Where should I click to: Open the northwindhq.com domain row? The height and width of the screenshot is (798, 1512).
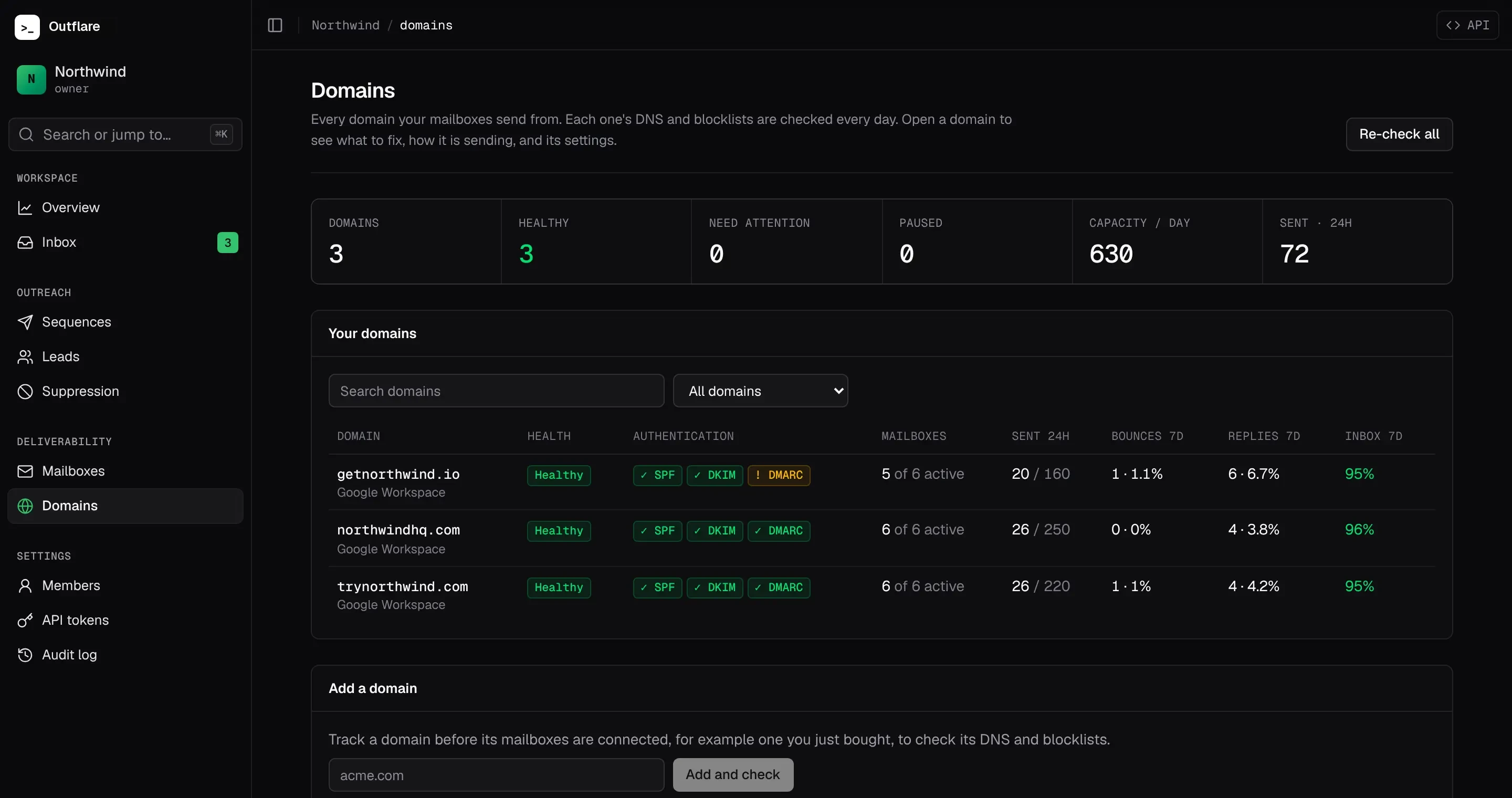tap(881, 539)
